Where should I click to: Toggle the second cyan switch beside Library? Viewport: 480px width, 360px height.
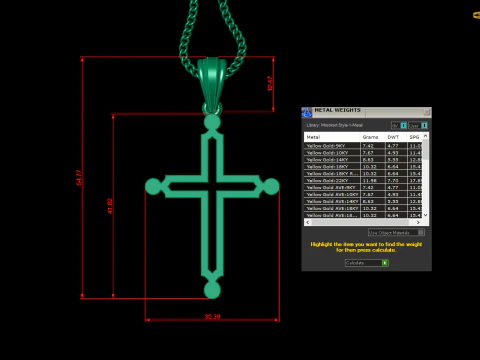(x=424, y=125)
